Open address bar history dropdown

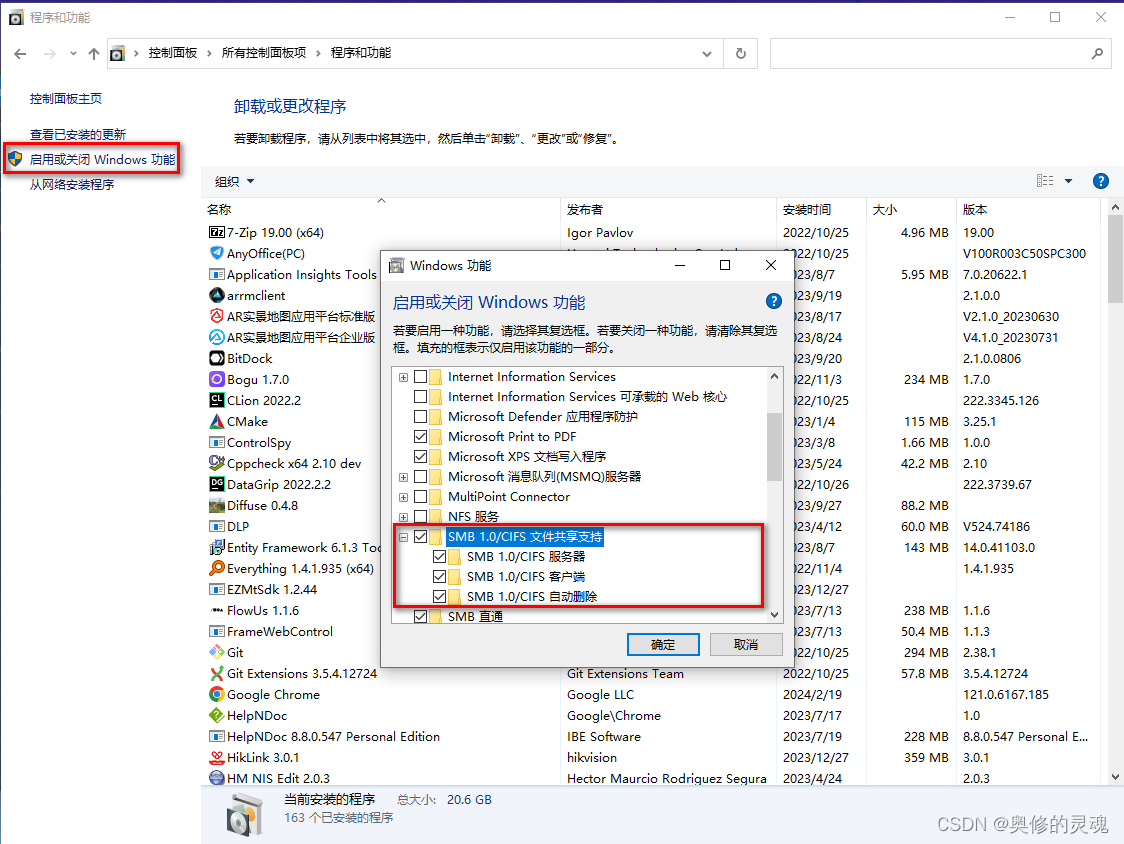[707, 54]
